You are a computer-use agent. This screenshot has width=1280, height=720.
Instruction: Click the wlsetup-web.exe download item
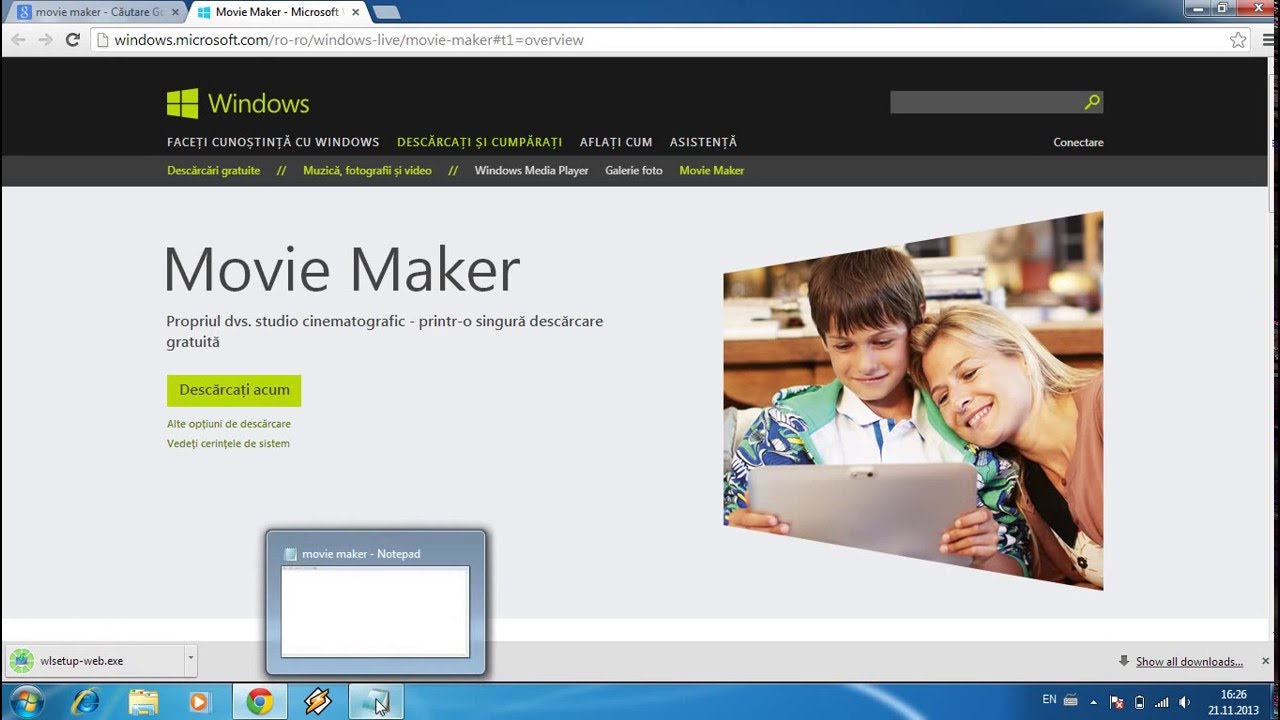click(x=96, y=660)
